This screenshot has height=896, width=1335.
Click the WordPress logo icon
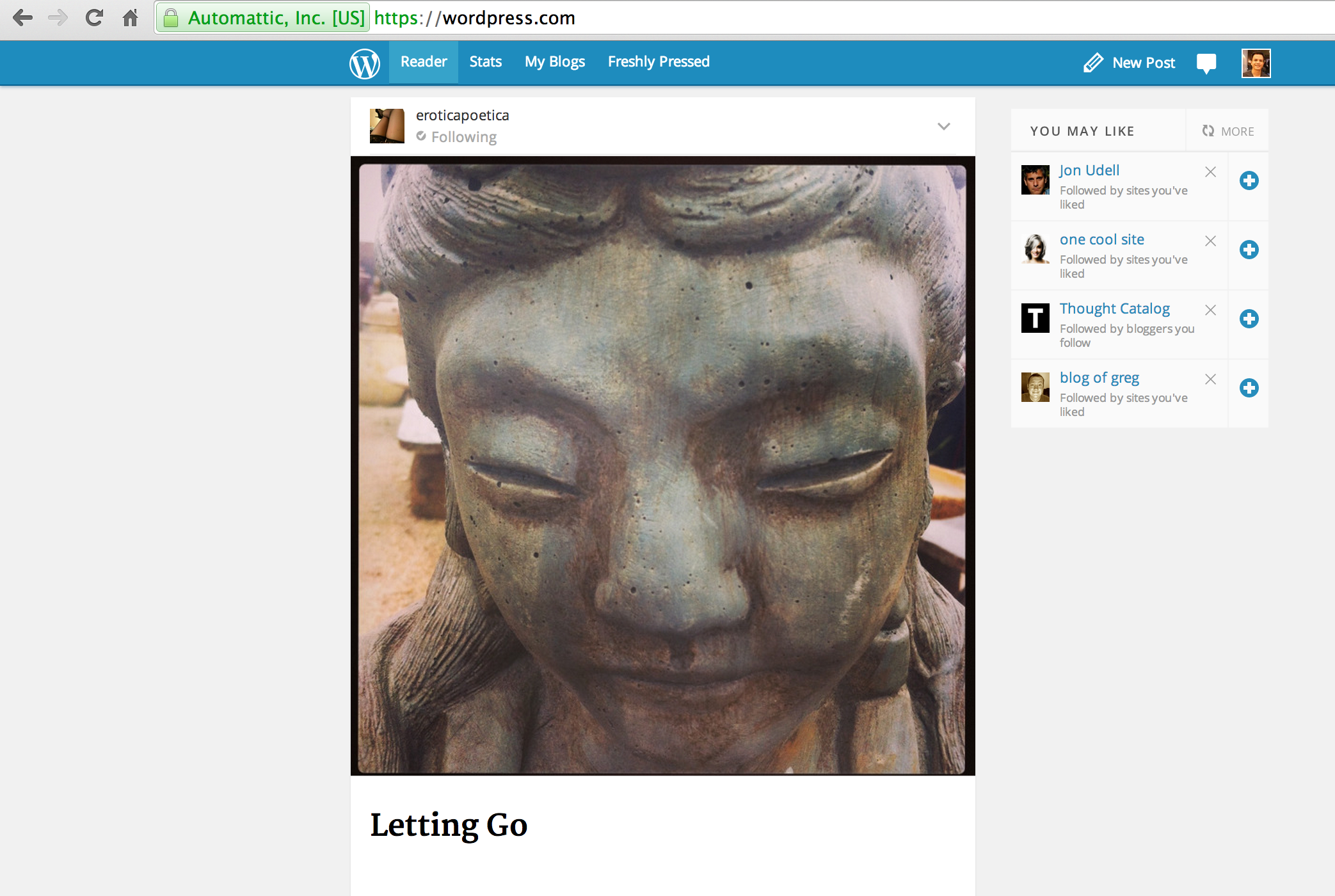(x=364, y=63)
